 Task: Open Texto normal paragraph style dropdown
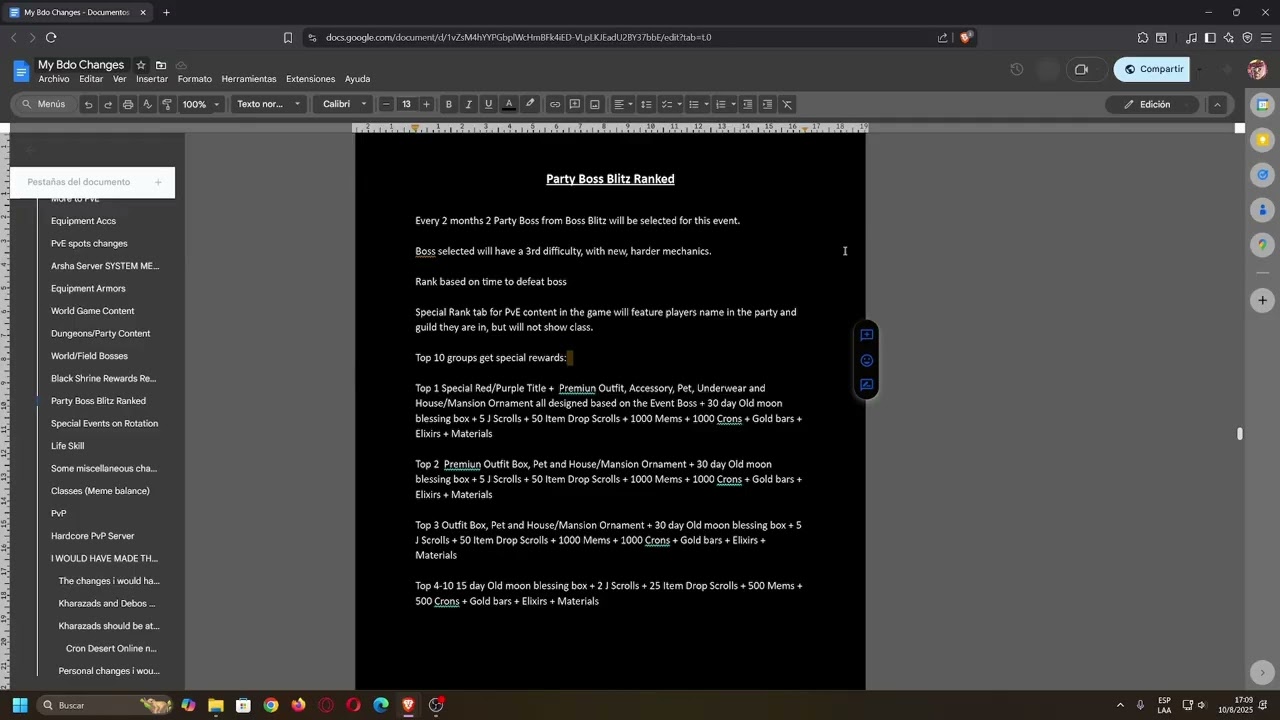point(268,104)
